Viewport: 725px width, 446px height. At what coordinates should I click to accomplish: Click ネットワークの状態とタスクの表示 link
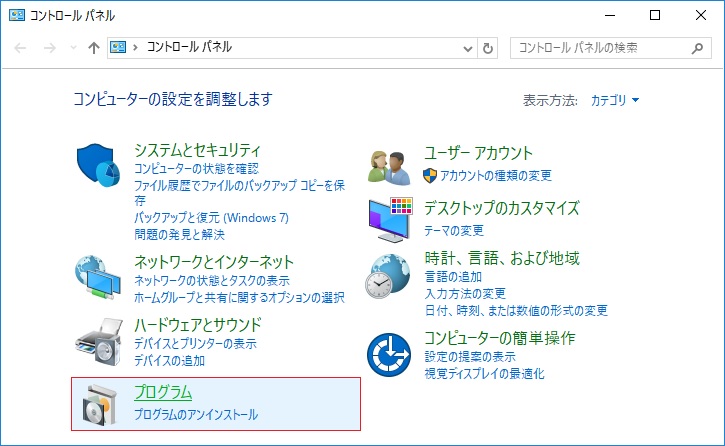tap(212, 281)
